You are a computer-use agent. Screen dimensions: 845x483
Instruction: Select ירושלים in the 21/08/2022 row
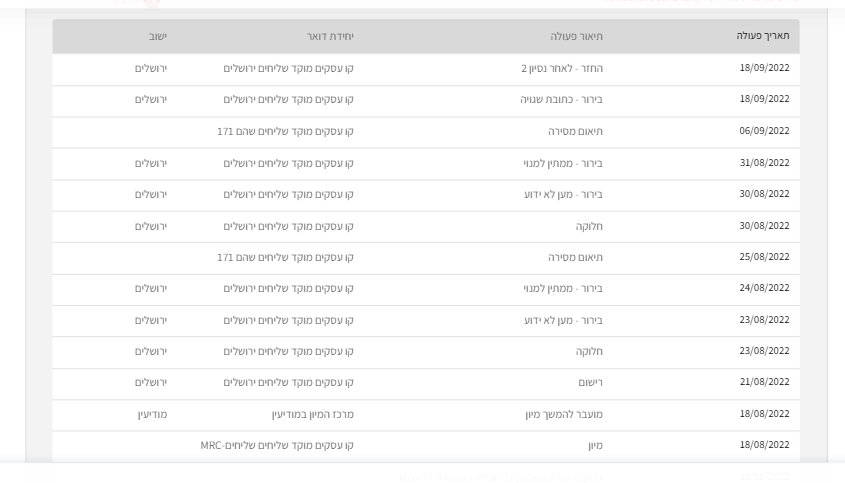coord(151,383)
